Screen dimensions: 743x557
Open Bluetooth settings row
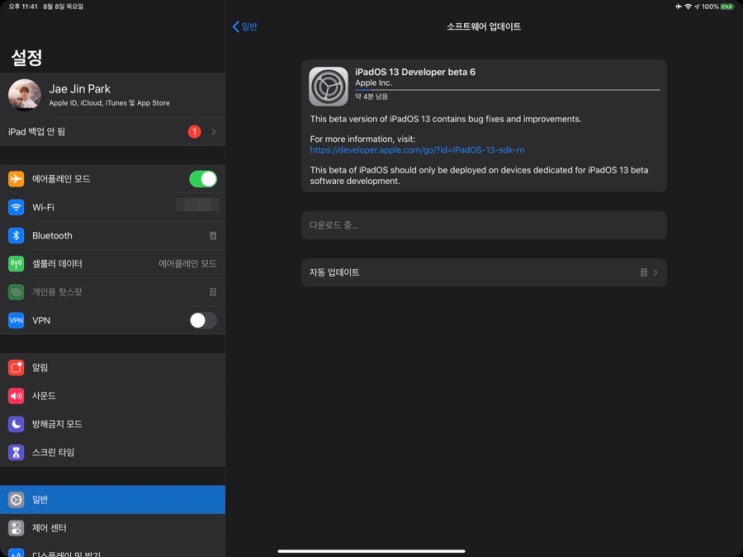click(x=113, y=236)
